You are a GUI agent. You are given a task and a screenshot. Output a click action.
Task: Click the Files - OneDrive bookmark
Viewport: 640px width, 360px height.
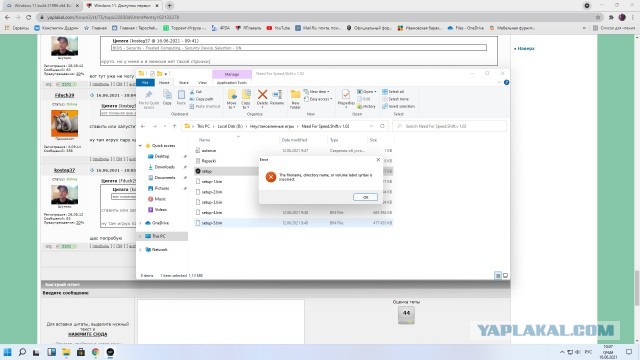pos(465,28)
